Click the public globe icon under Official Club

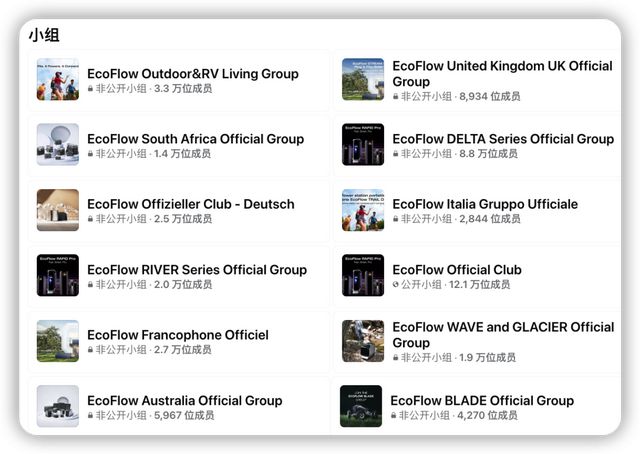tap(396, 285)
